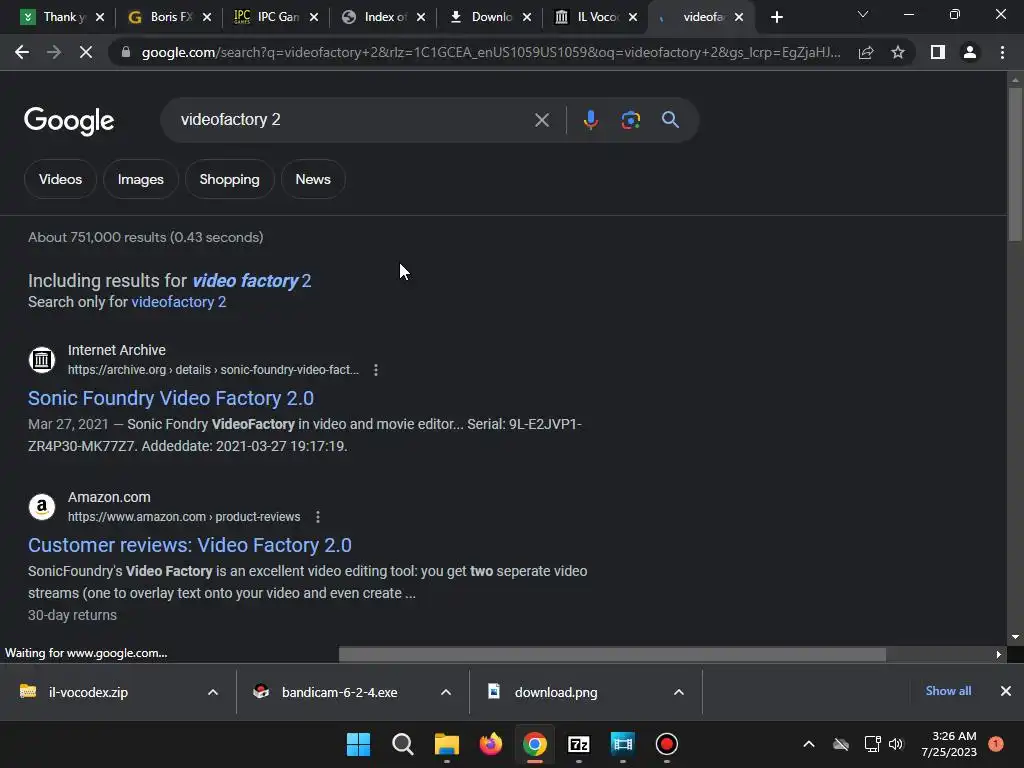Stop loading the page

[86, 52]
